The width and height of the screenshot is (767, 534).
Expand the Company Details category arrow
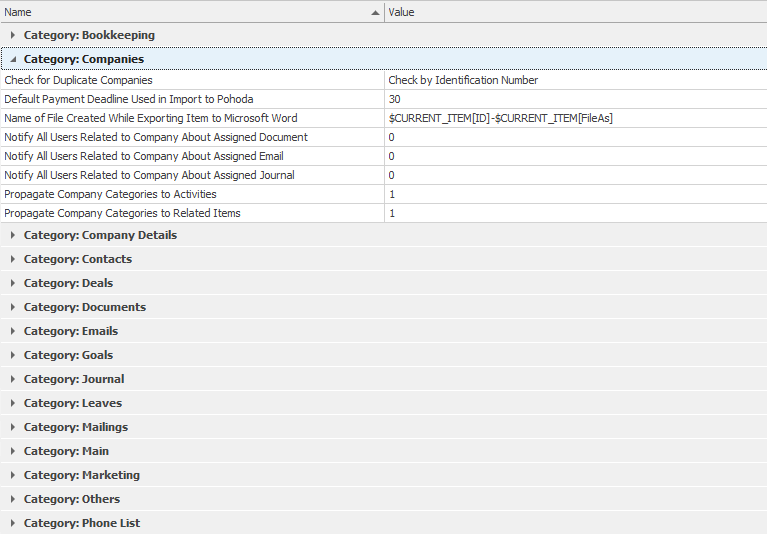(x=13, y=235)
